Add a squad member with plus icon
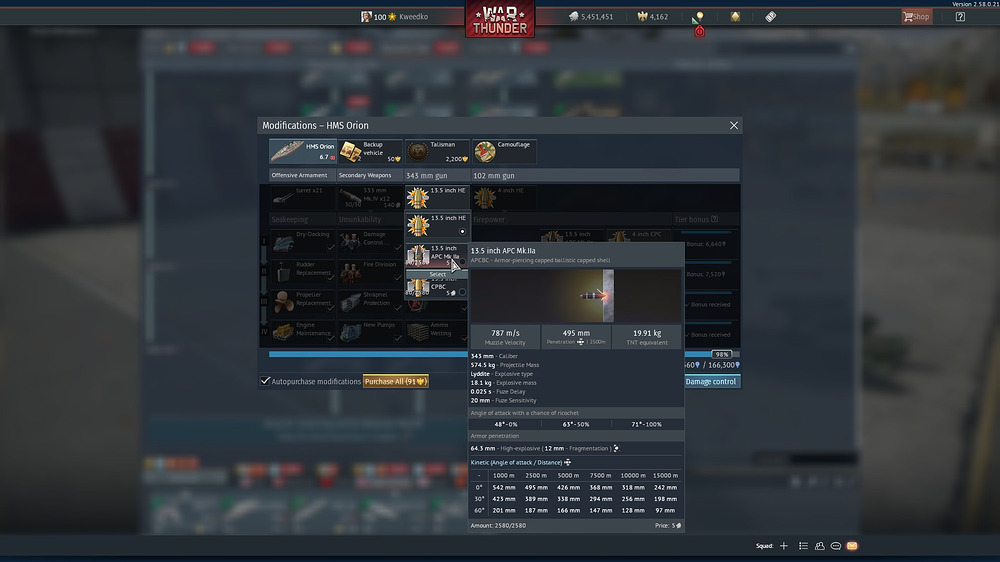Image resolution: width=1000 pixels, height=562 pixels. click(784, 546)
